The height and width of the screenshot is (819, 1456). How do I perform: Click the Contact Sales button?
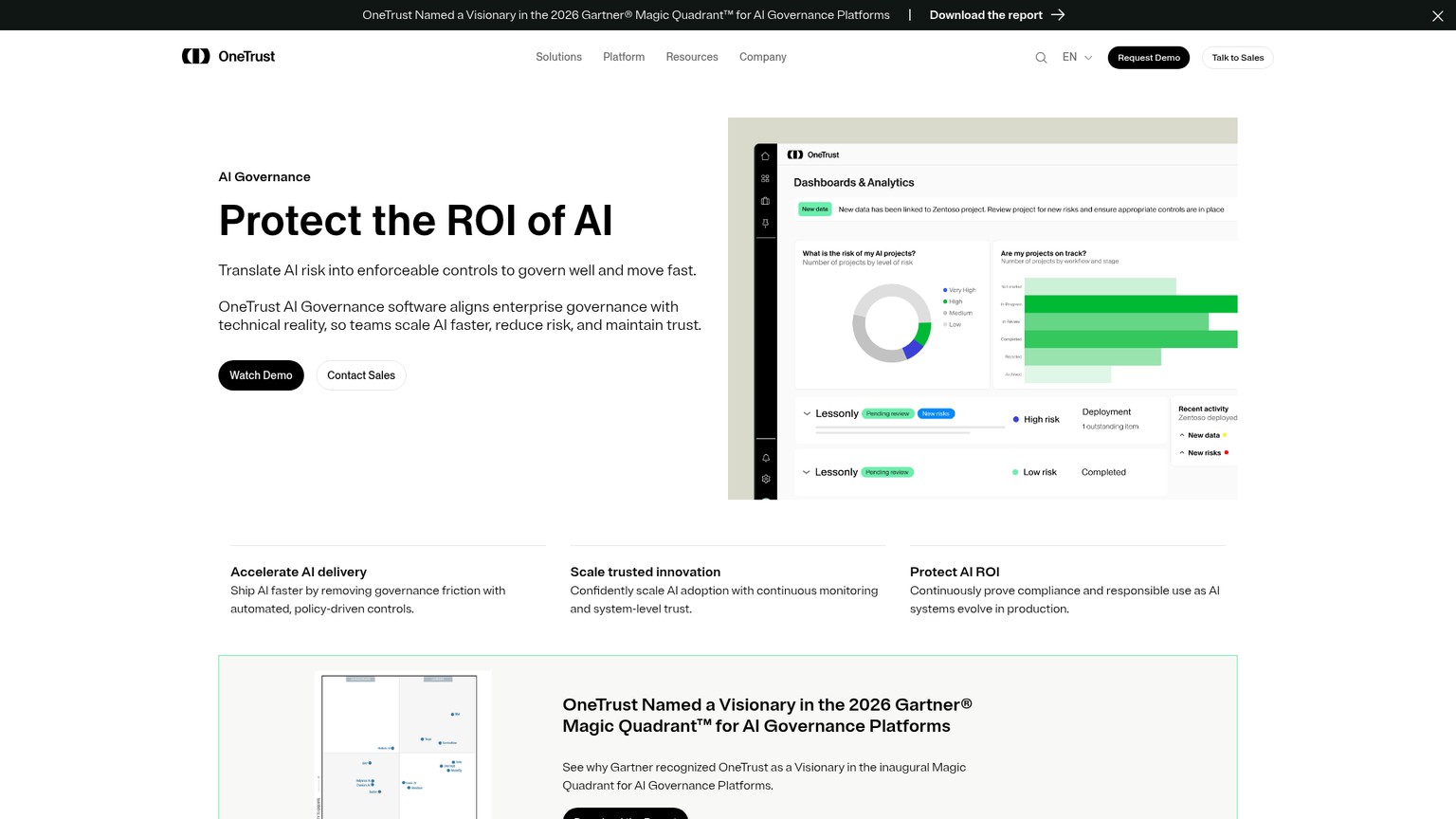(x=361, y=375)
